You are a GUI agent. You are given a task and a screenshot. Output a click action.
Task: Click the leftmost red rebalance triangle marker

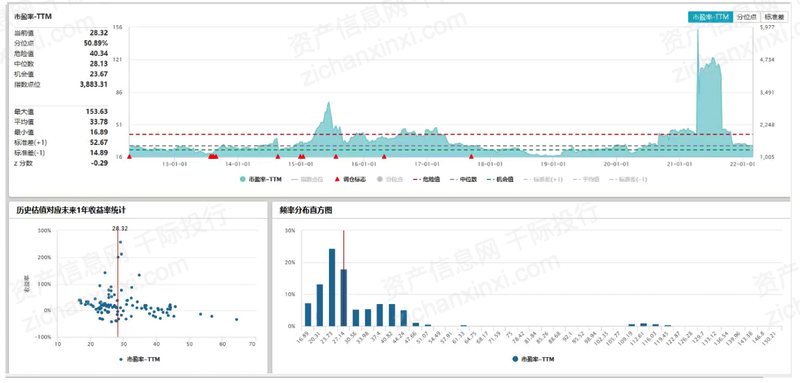point(129,157)
